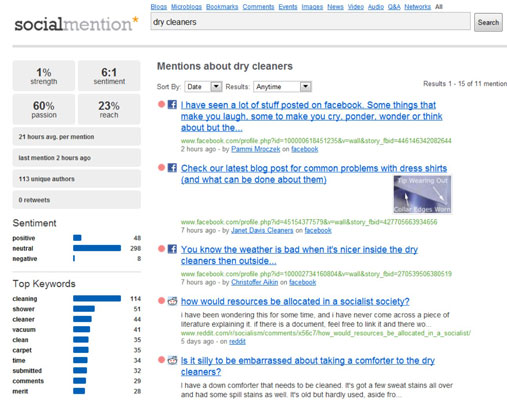Click red sentiment dot beside 'I have seen a lot'

(x=161, y=104)
